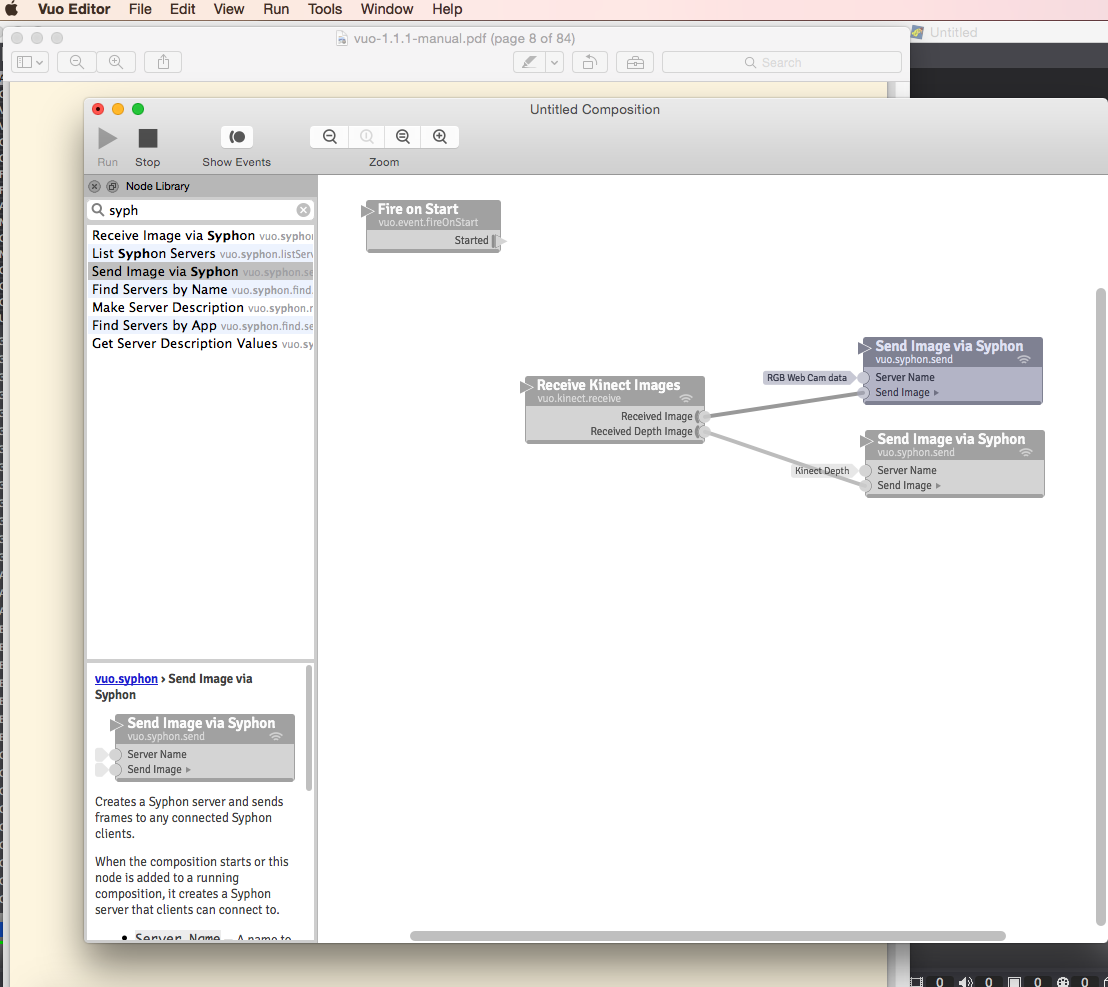The width and height of the screenshot is (1108, 987).
Task: Click the Share button in PDF window
Action: pos(163,62)
